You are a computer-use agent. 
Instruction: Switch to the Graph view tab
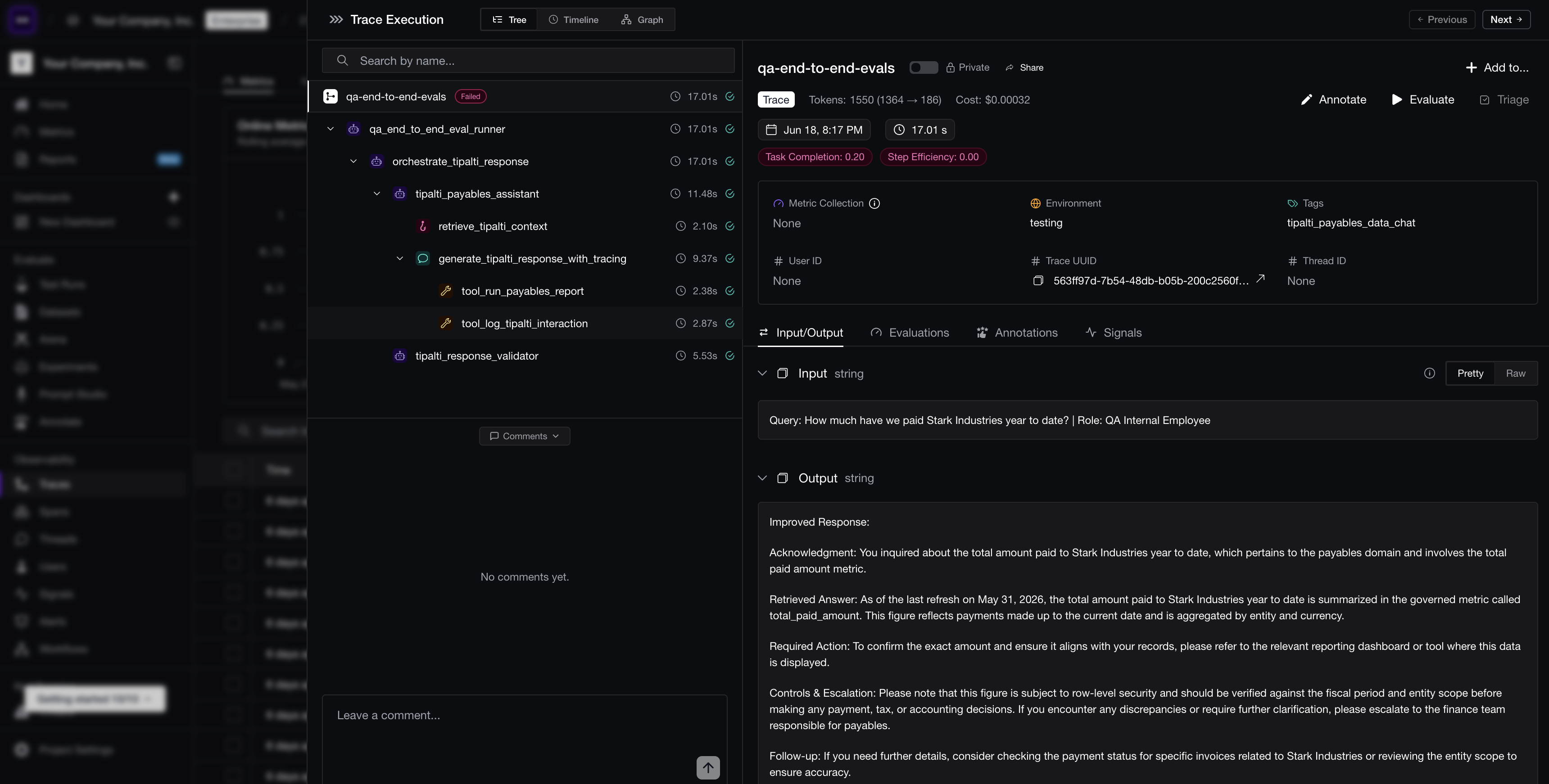pos(642,20)
